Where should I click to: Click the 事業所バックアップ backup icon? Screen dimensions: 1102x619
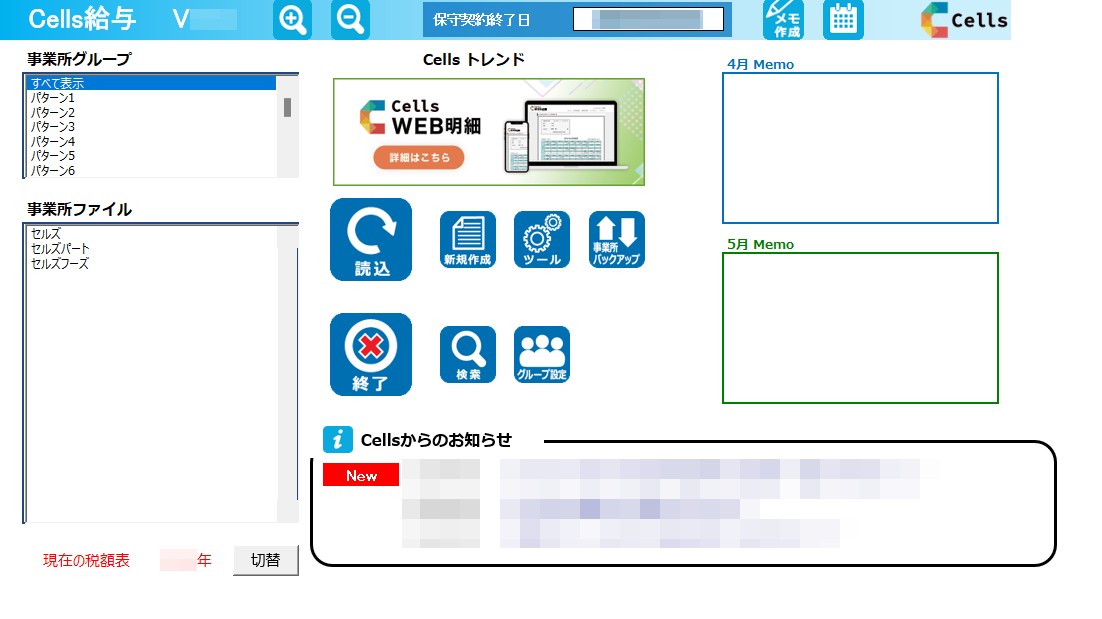click(616, 240)
